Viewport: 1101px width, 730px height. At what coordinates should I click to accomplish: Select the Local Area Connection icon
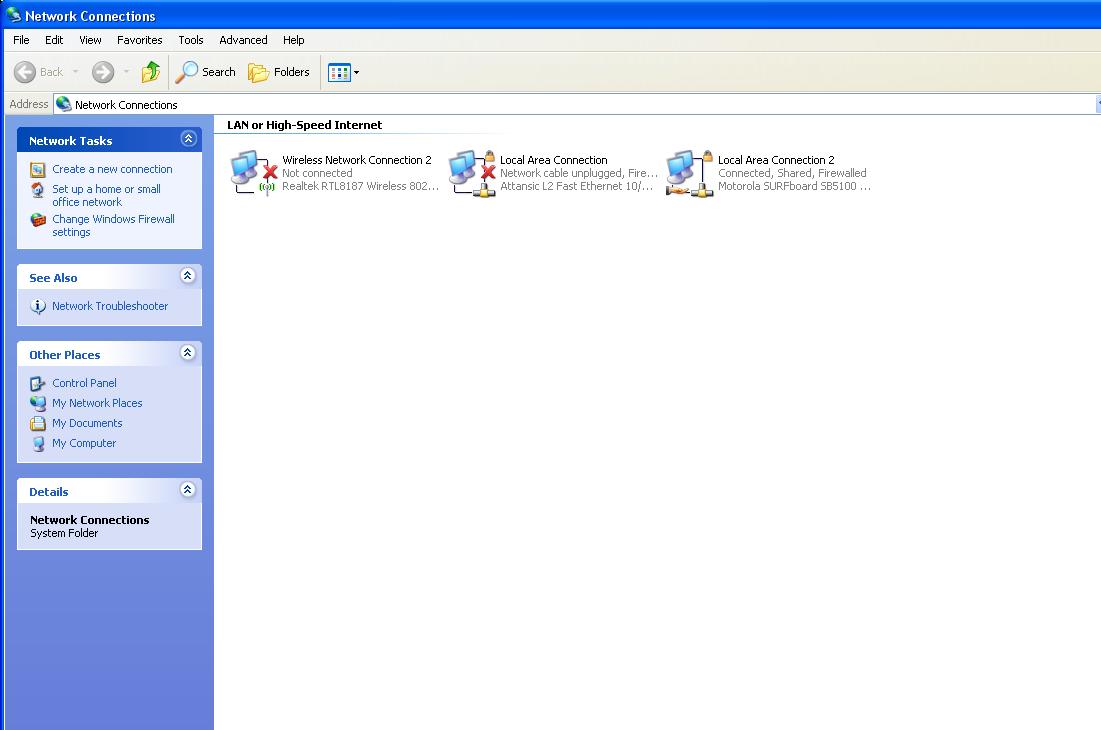(x=472, y=173)
